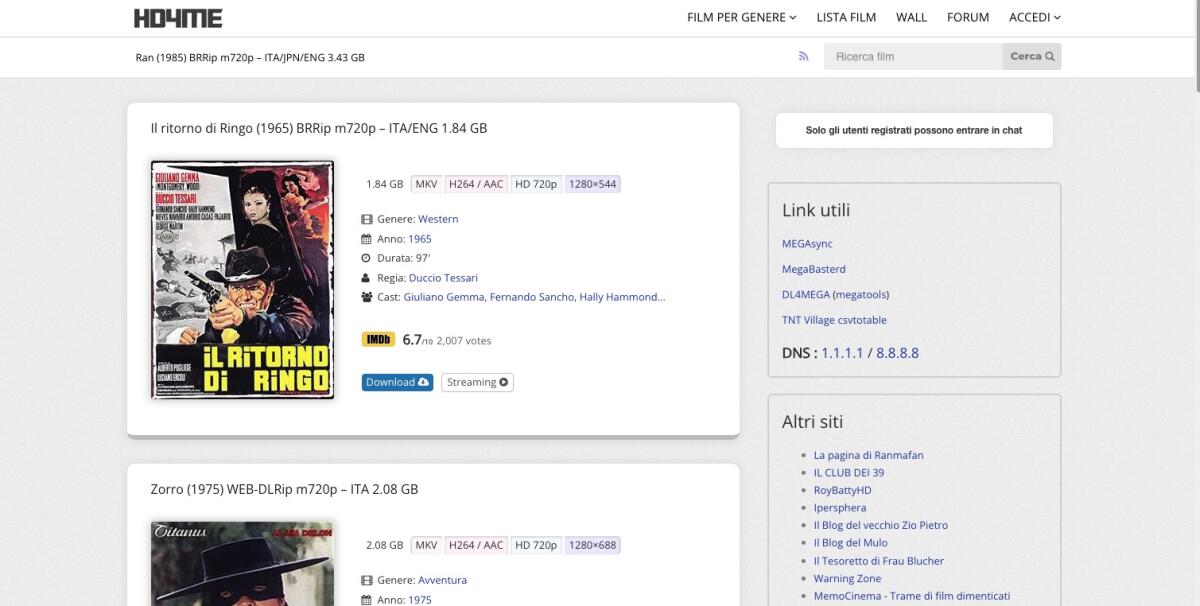Click the 1.1.1.1 DNS link
This screenshot has width=1200, height=606.
(x=842, y=353)
